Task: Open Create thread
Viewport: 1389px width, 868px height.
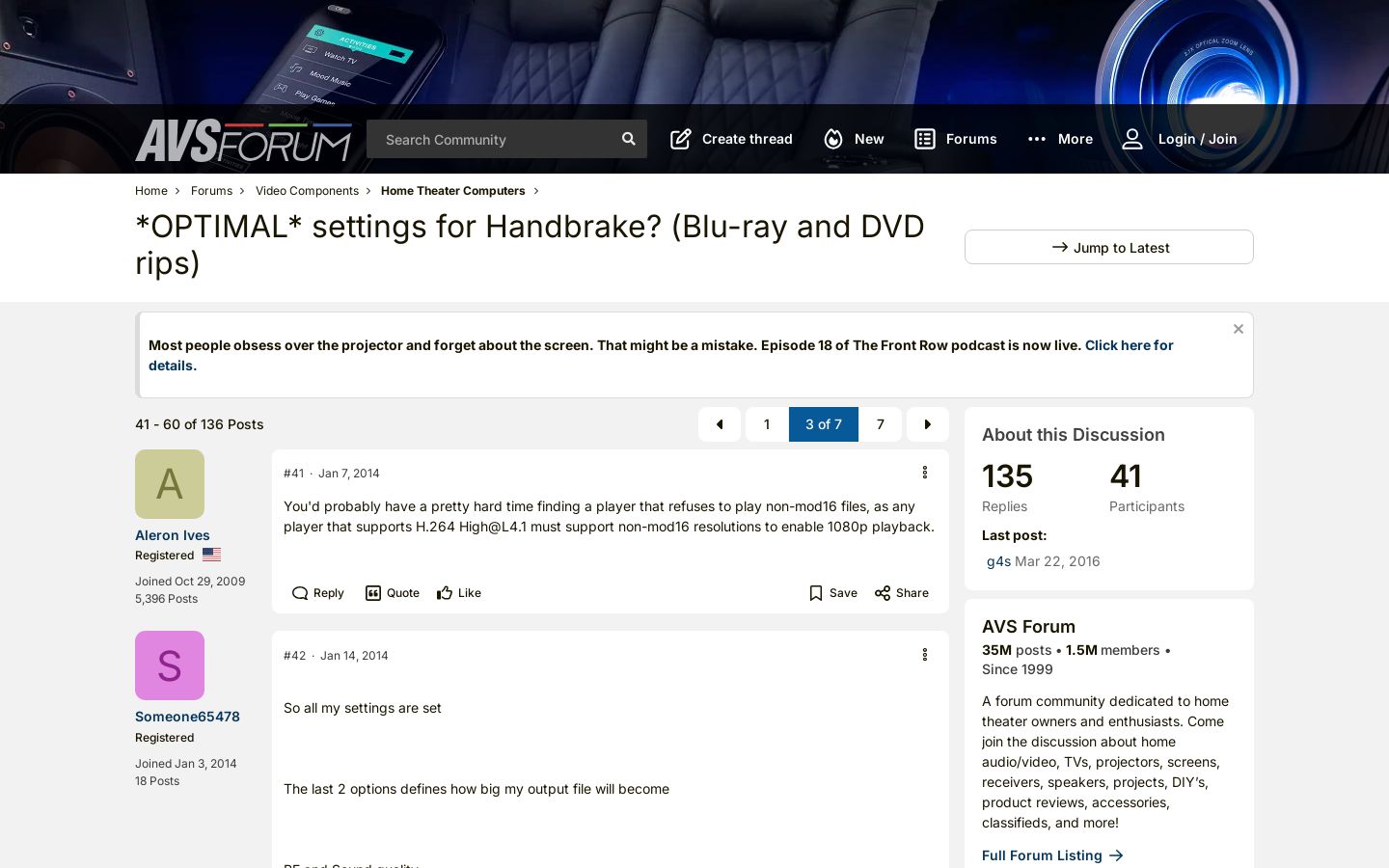Action: point(731,139)
